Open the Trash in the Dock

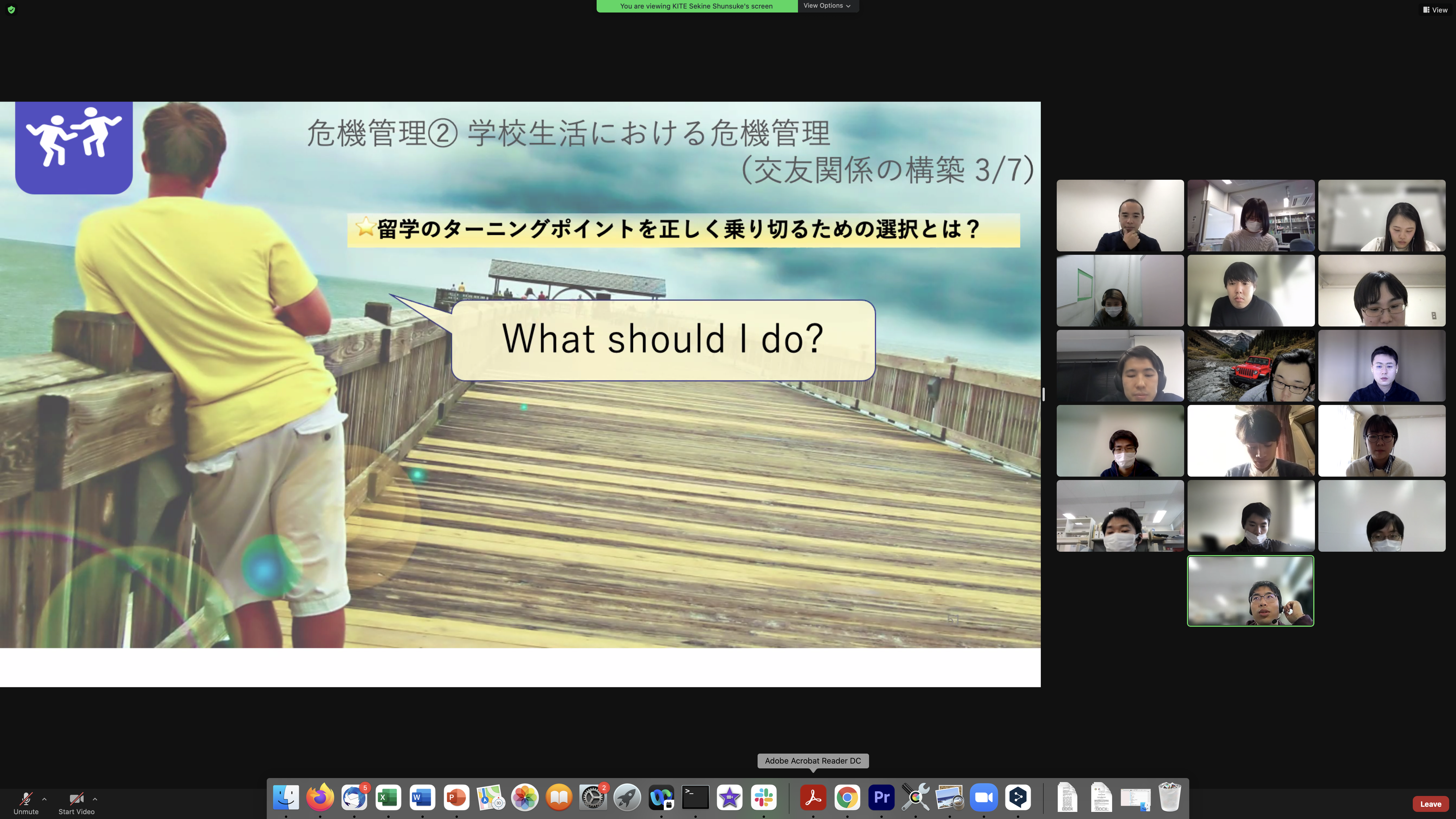(1169, 797)
